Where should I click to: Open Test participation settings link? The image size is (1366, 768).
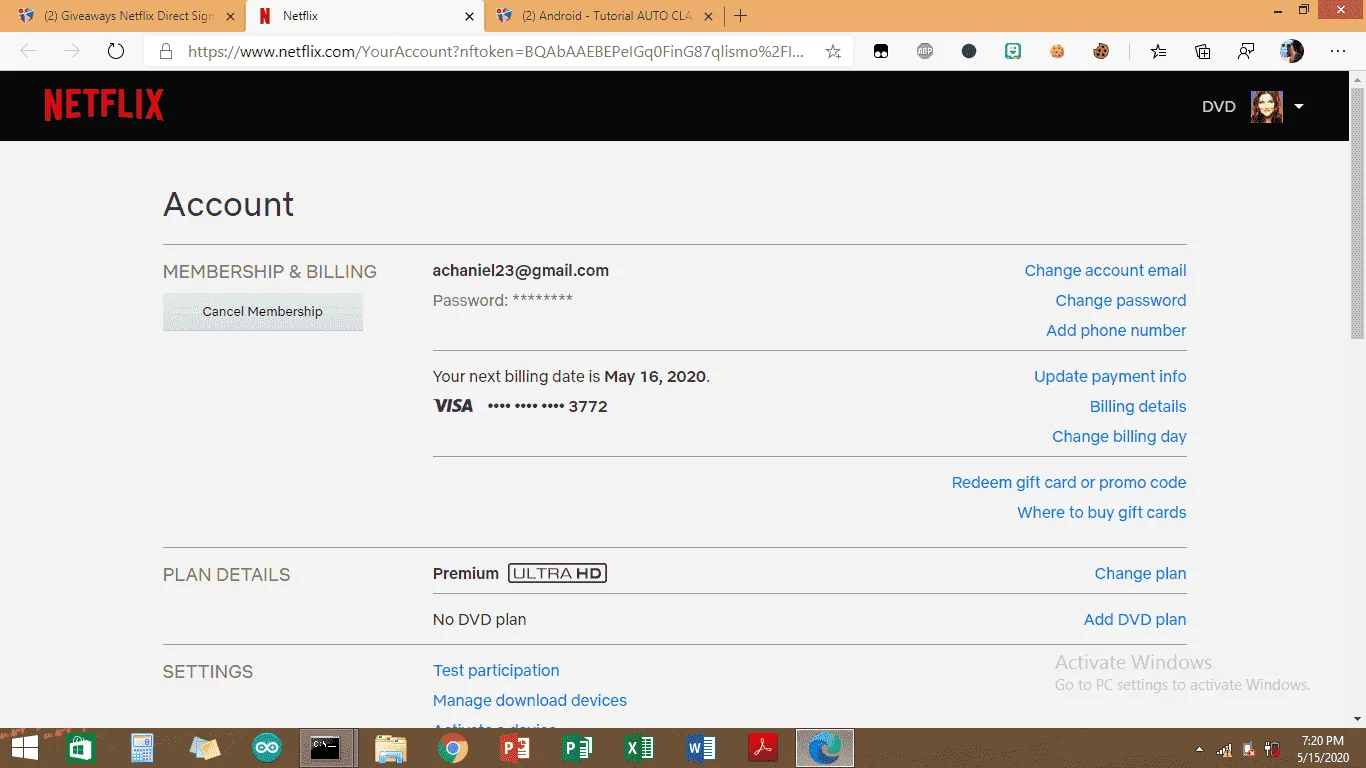pos(496,670)
